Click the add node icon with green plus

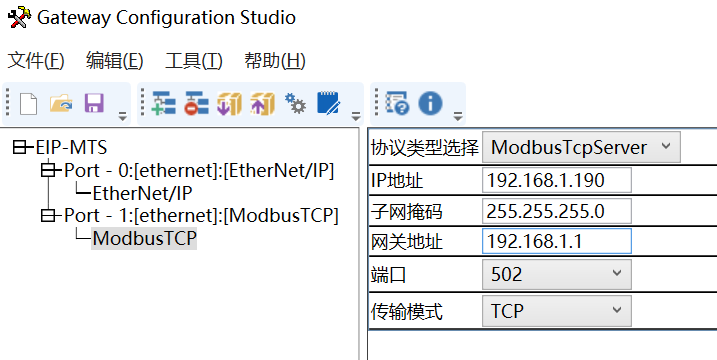pos(163,103)
